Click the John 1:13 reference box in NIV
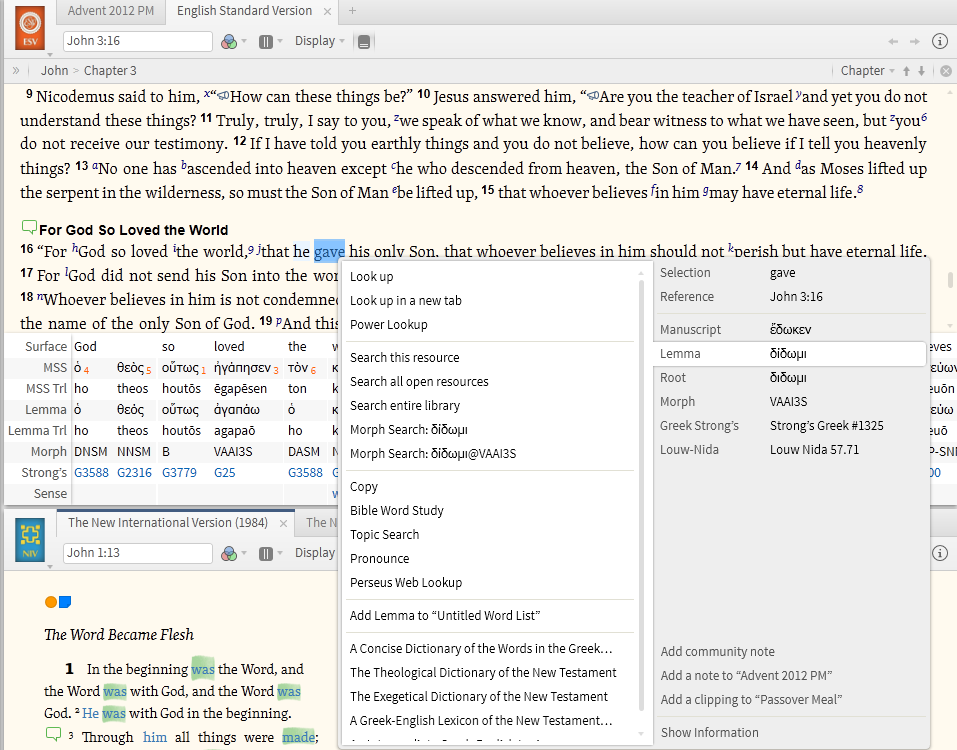This screenshot has height=750, width=957. click(x=138, y=553)
